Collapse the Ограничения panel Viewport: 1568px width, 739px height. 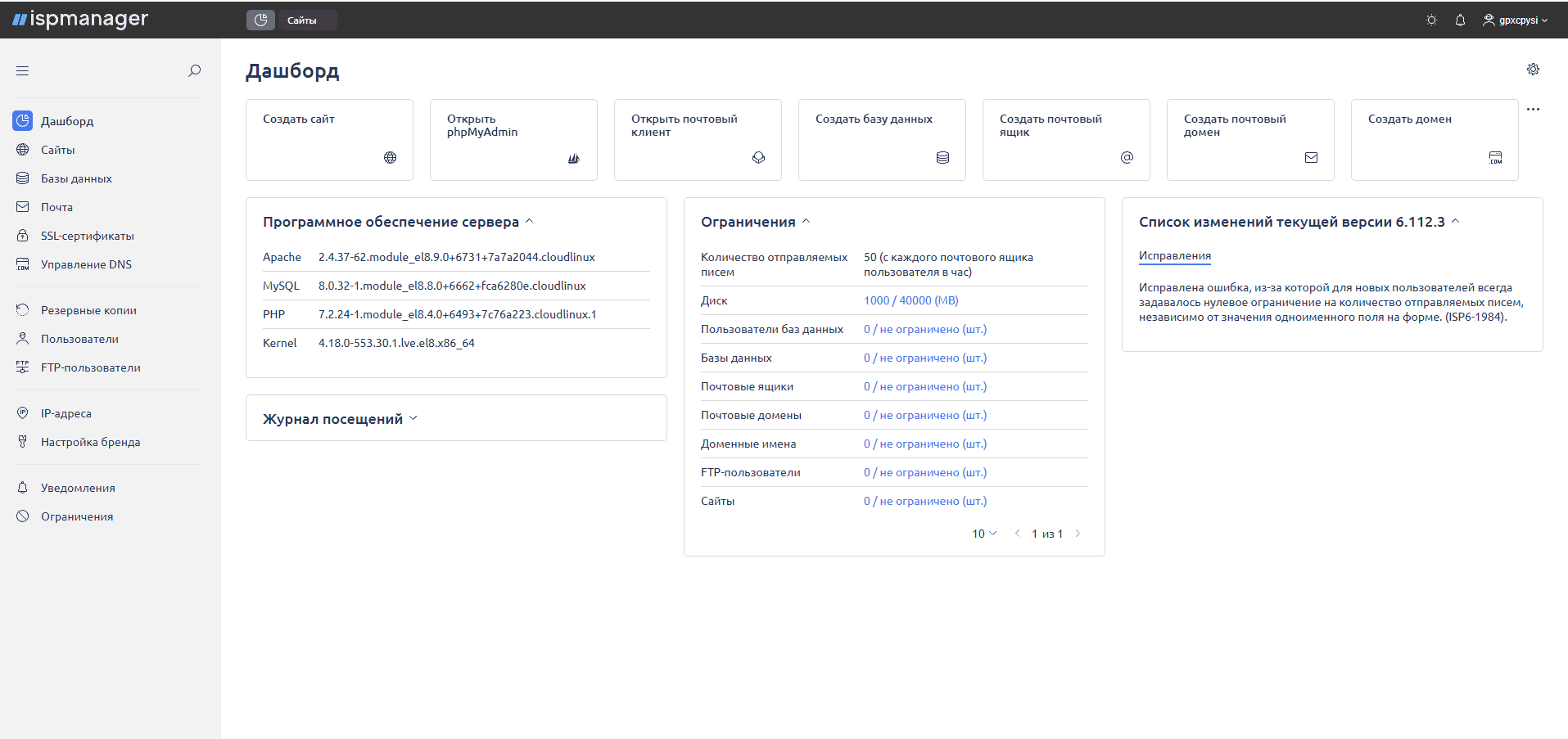[x=806, y=222]
